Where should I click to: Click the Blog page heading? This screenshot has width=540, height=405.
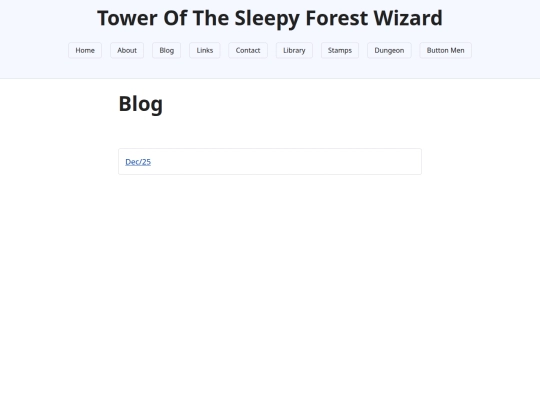141,104
